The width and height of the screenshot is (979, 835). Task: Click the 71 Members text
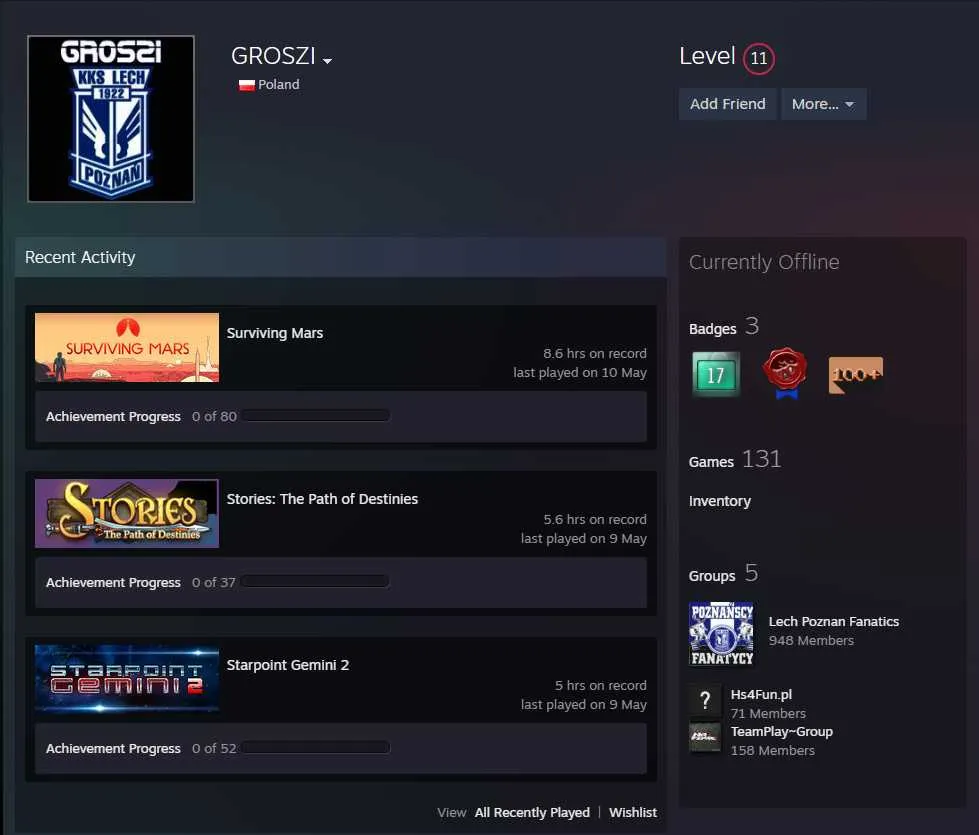point(768,713)
